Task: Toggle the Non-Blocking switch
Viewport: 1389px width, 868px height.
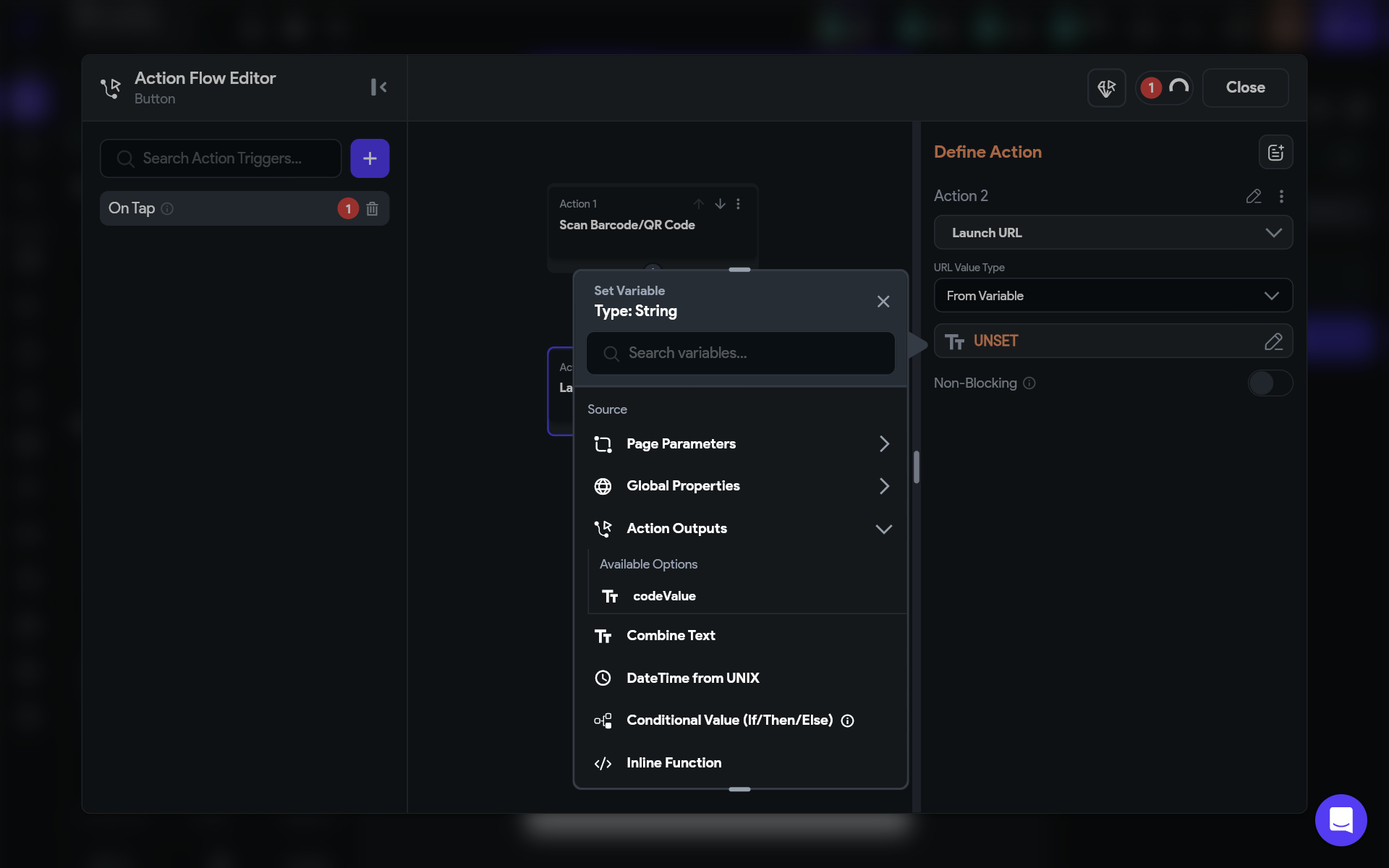Action: (x=1270, y=383)
